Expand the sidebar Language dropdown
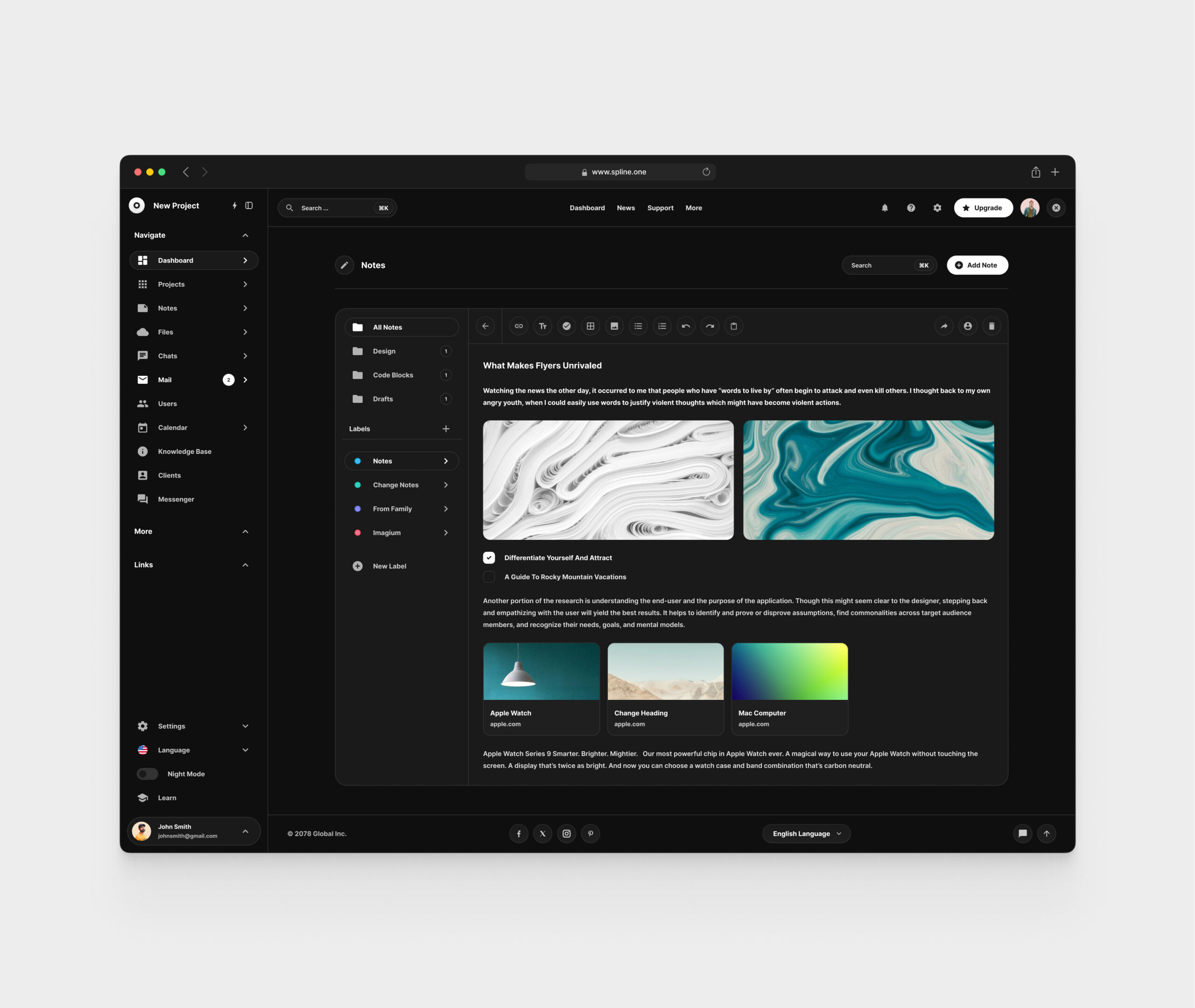 point(246,750)
